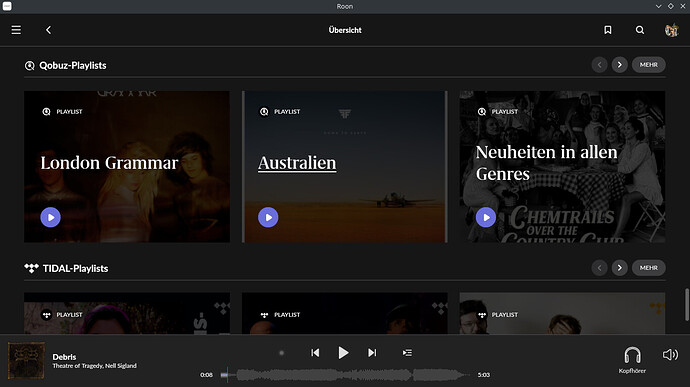Open the Debris album cover thumbnail

pos(26,361)
